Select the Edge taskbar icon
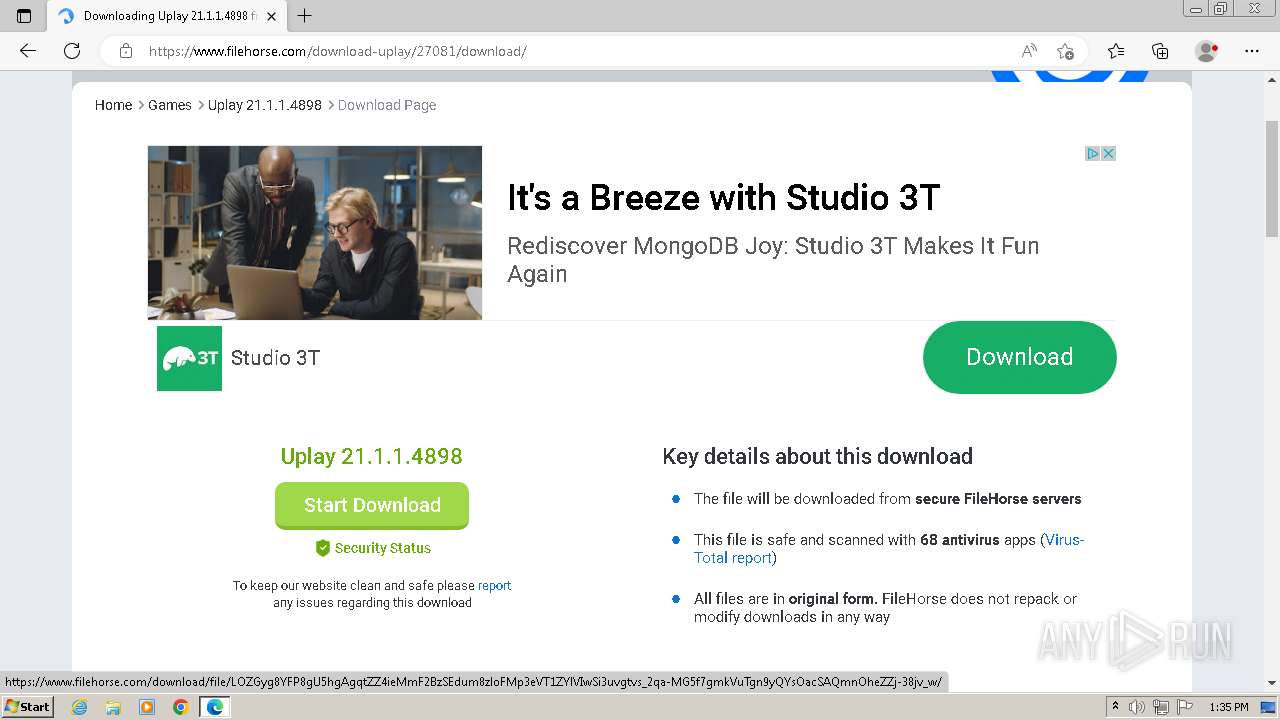This screenshot has width=1280, height=720. 215,707
